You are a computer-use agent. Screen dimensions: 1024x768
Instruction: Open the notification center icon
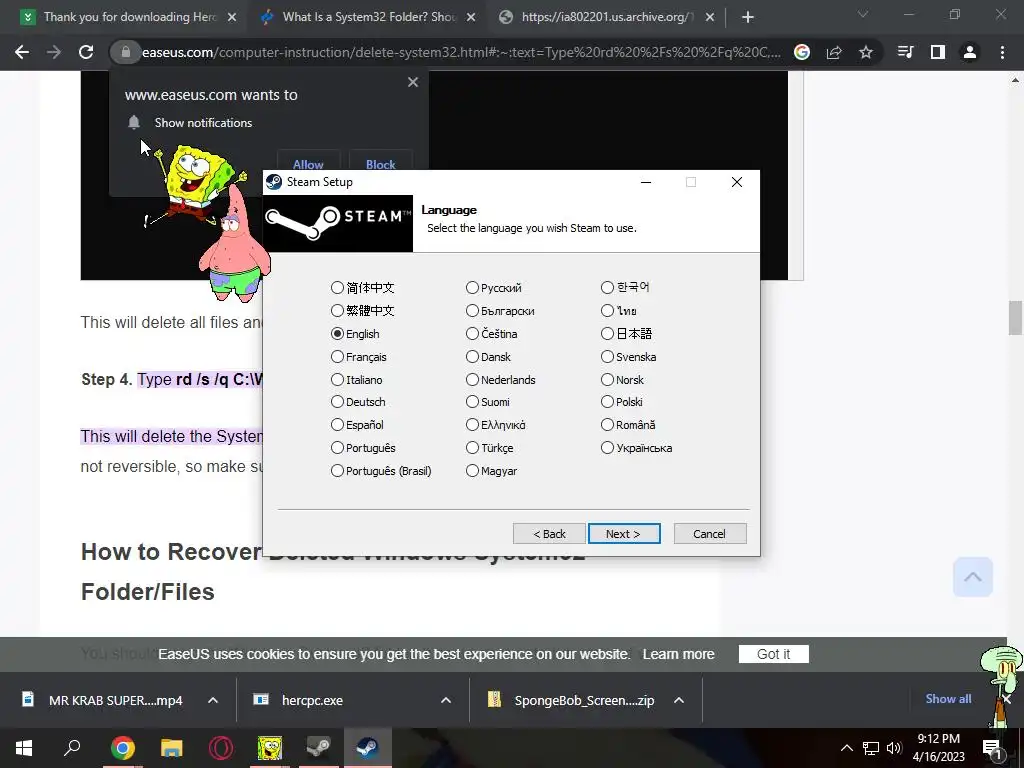993,748
